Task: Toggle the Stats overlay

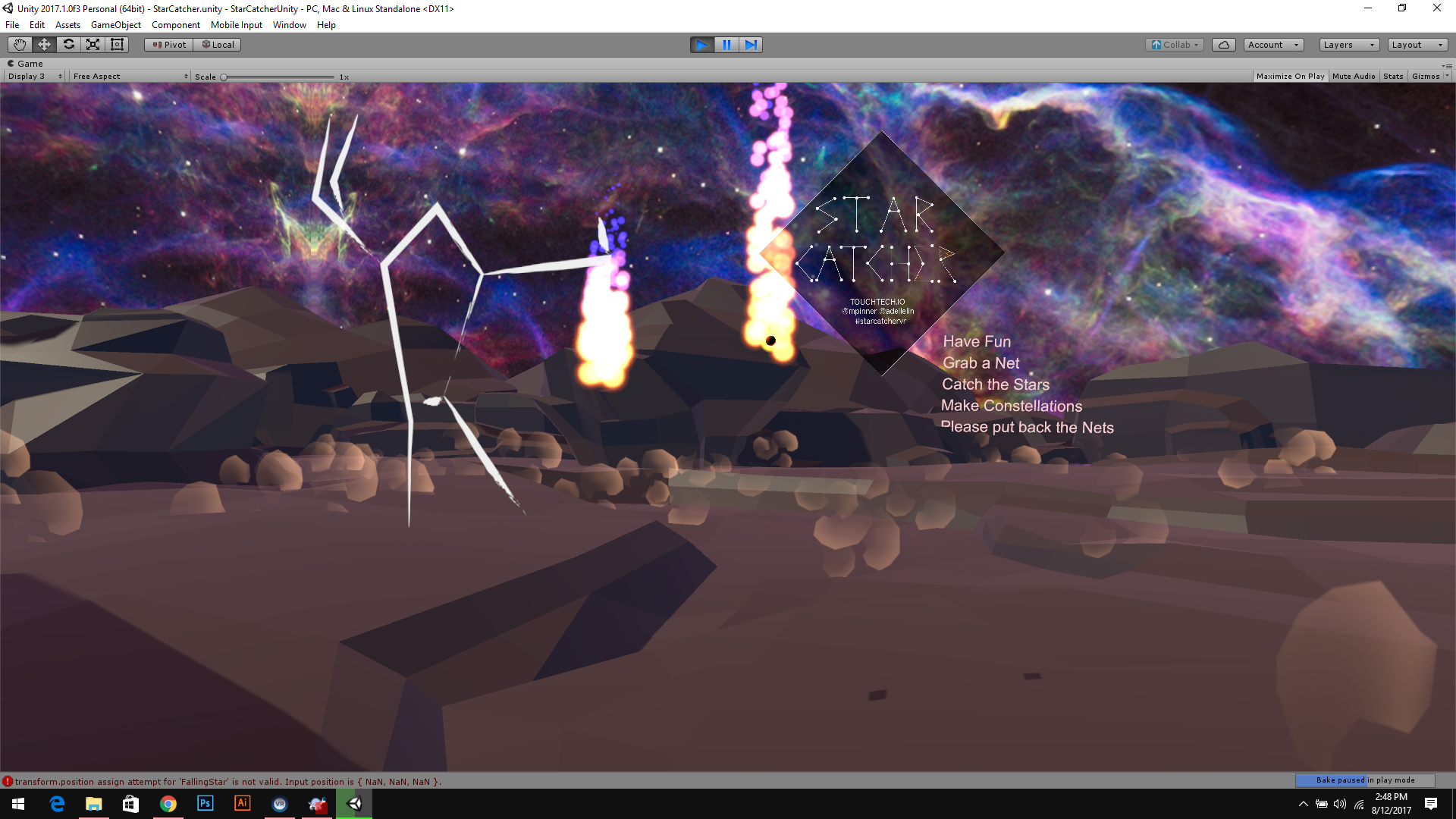Action: [1393, 77]
